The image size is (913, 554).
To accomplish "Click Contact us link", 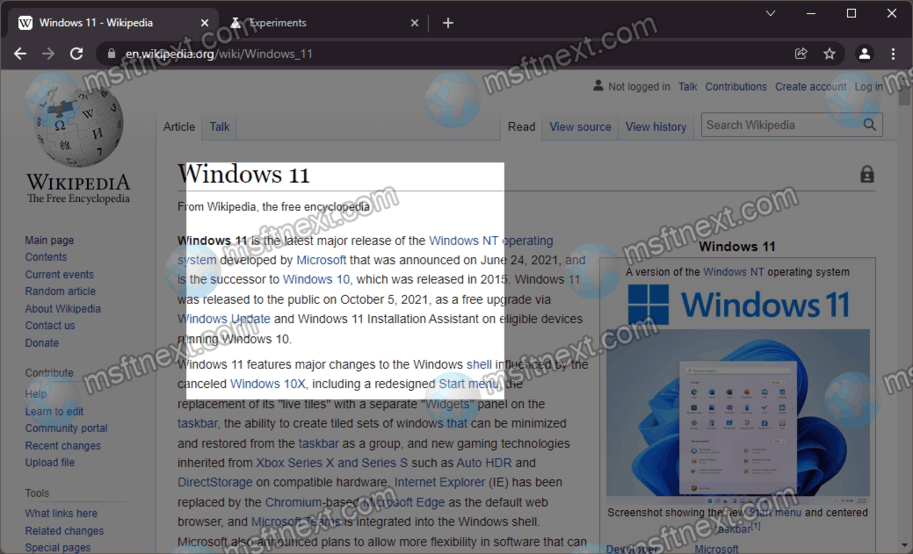I will [x=50, y=326].
